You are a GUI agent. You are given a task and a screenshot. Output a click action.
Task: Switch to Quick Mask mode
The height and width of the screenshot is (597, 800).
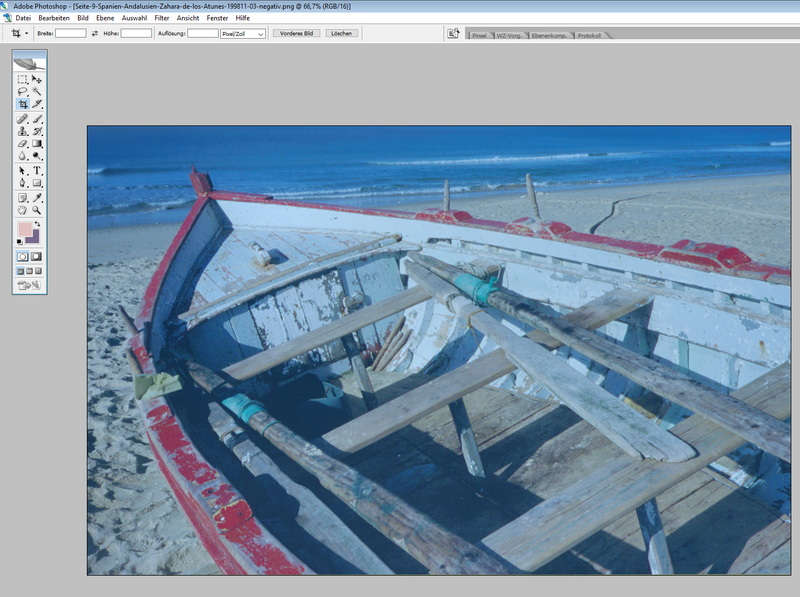pos(37,256)
